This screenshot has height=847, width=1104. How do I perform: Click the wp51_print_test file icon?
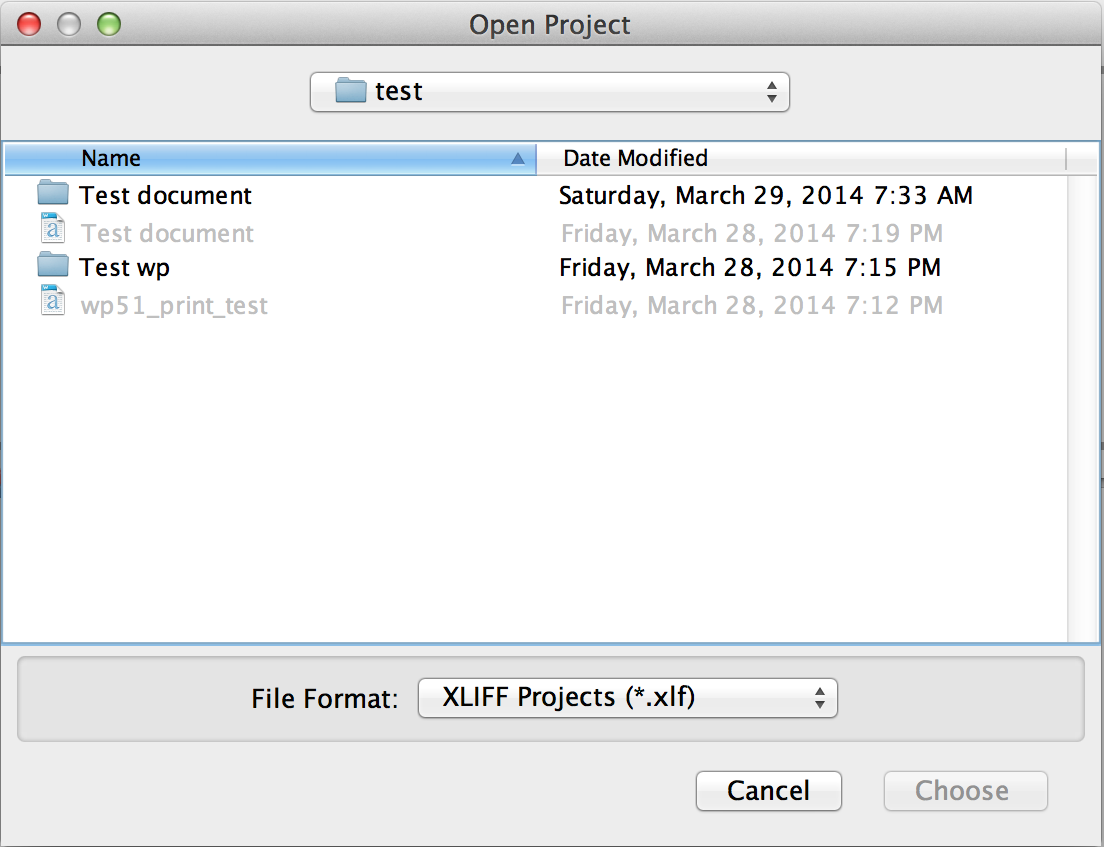click(x=52, y=303)
